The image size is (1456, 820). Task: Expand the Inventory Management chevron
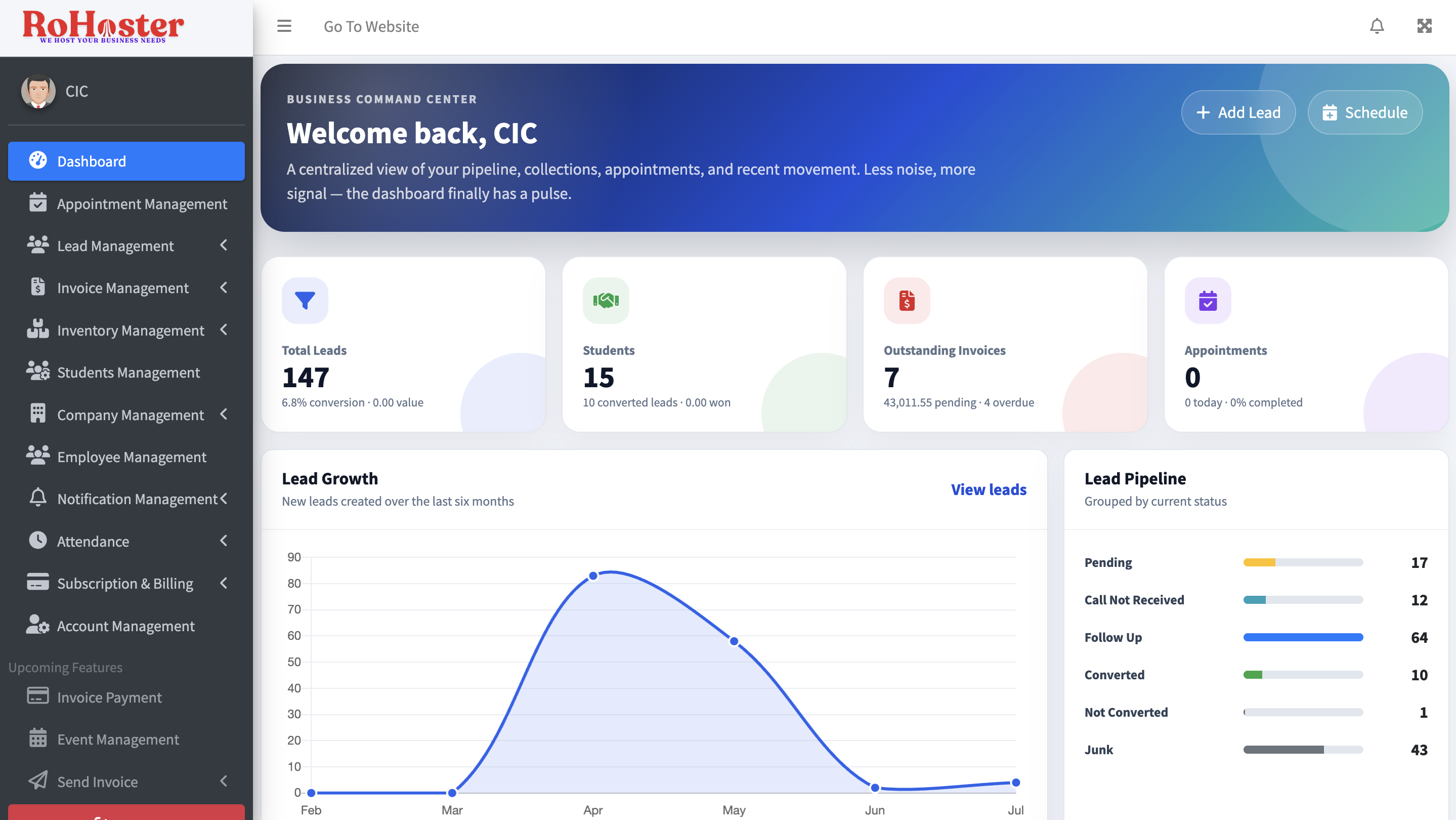(x=224, y=329)
